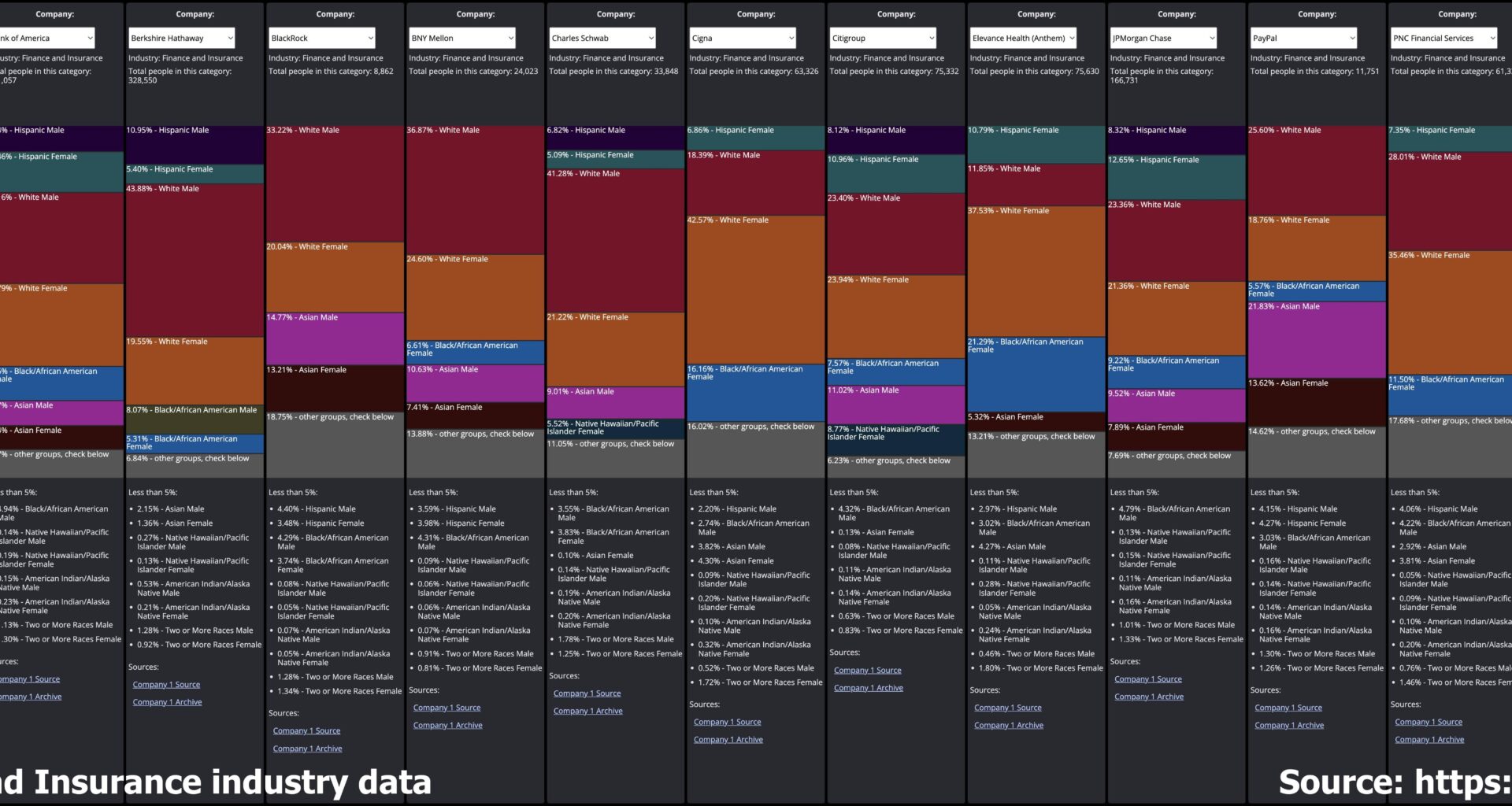Screen dimensions: 1512x806
Task: Open the BNY Mellon company dropdown
Action: [x=461, y=37]
